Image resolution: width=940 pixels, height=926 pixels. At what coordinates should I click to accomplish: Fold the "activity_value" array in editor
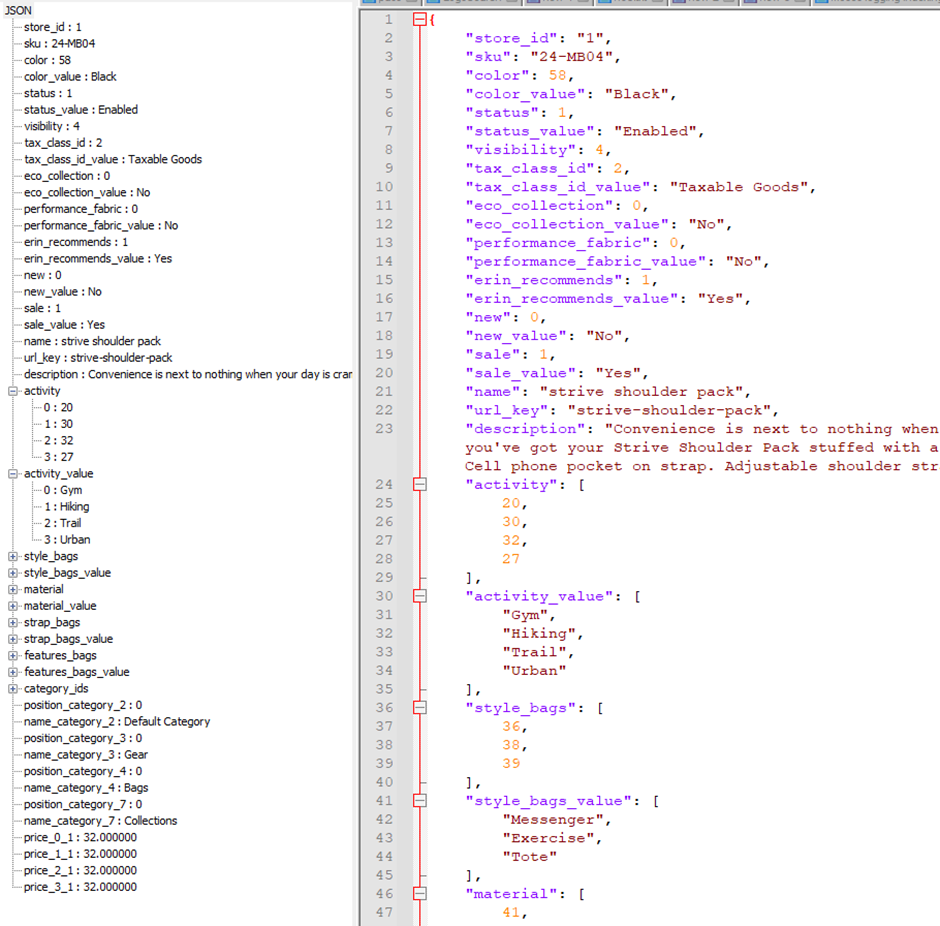420,597
